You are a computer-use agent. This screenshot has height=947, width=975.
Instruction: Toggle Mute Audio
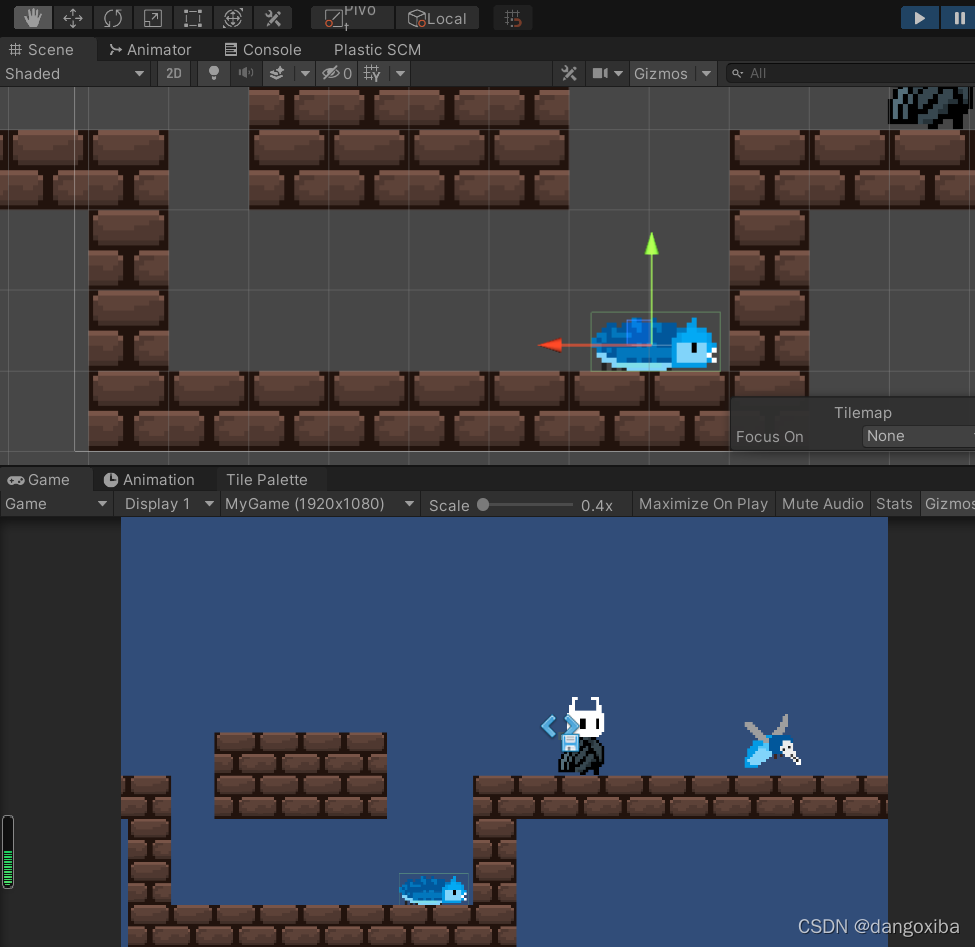click(x=822, y=504)
